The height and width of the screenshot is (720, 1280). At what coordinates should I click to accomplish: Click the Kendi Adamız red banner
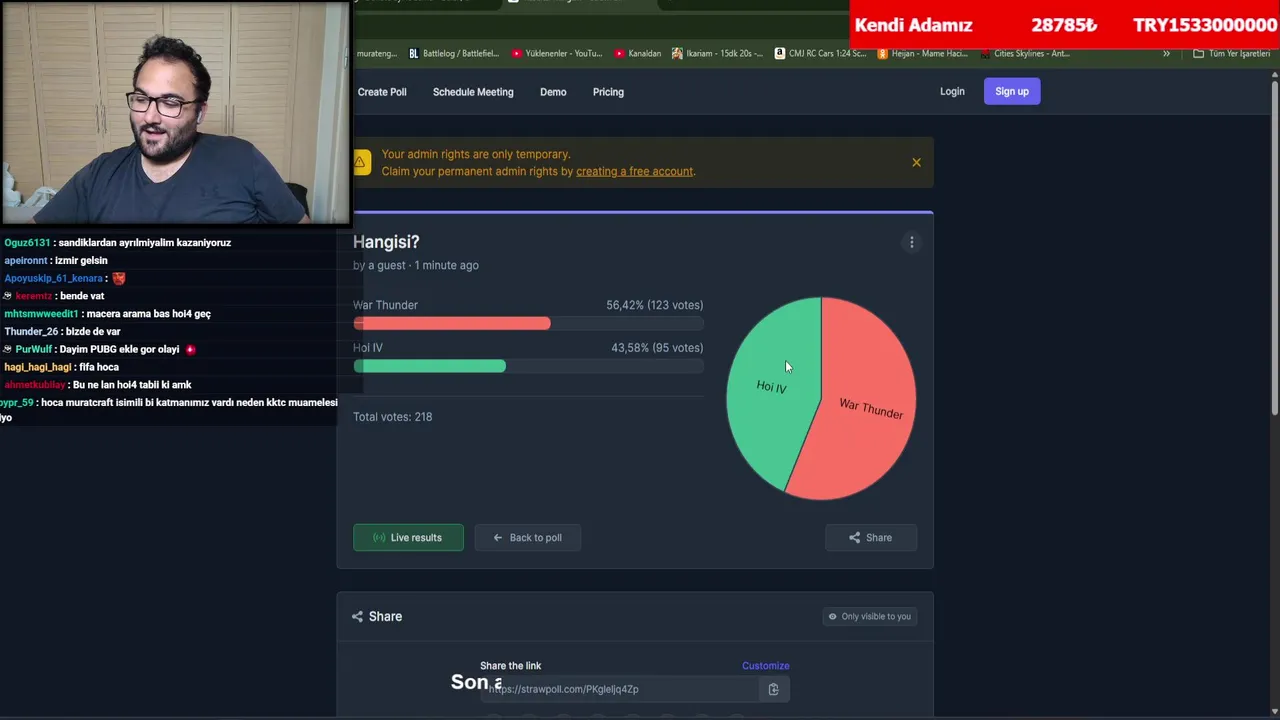1065,25
